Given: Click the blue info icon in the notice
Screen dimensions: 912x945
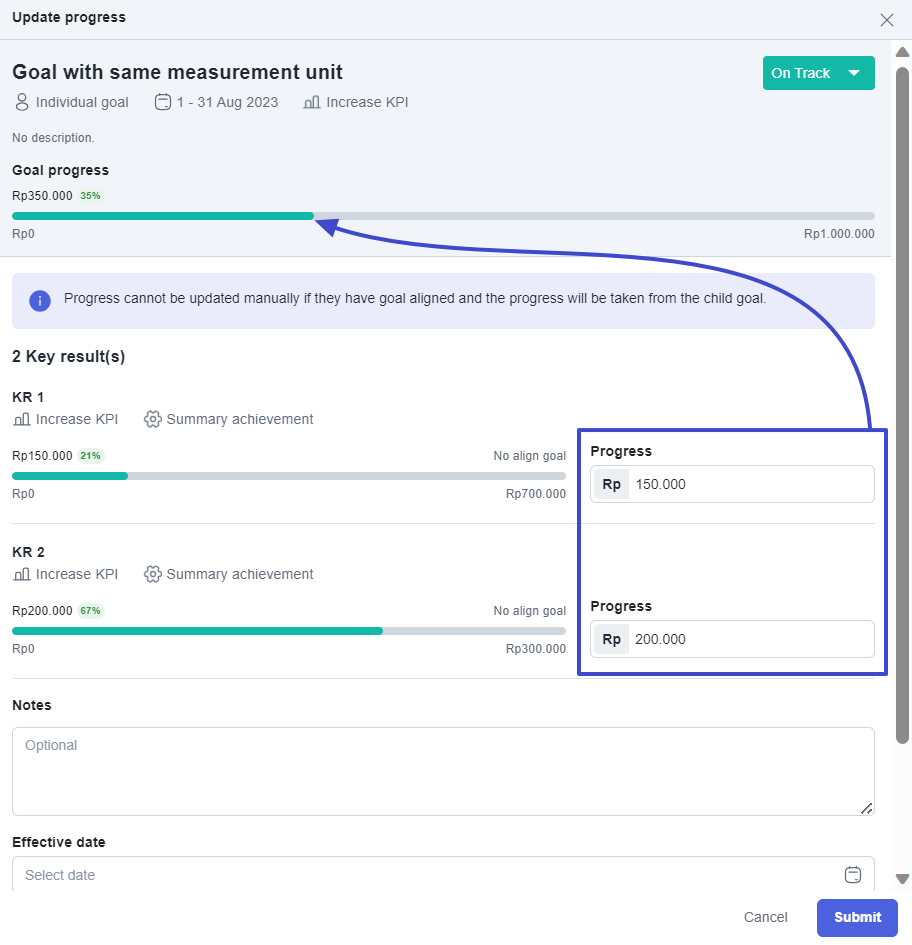Looking at the screenshot, I should pyautogui.click(x=40, y=301).
